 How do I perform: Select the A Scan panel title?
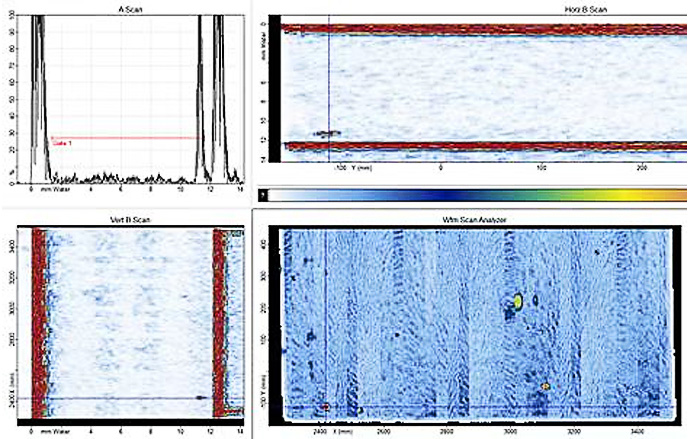click(126, 8)
